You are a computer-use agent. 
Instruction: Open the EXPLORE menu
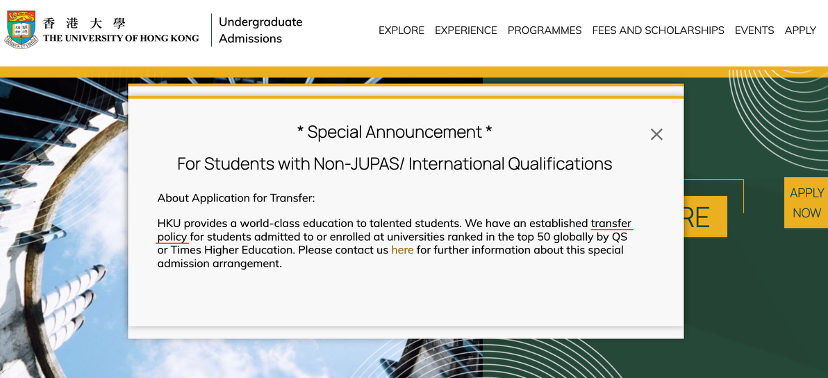click(x=401, y=30)
